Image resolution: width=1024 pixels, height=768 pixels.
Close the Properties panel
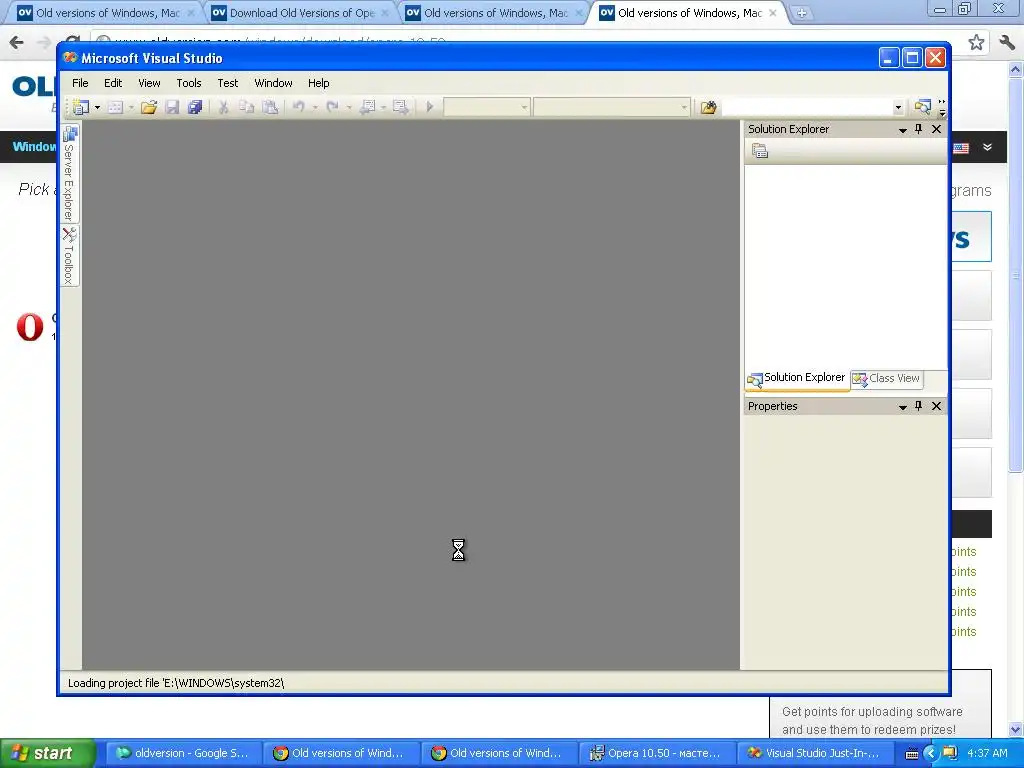coord(936,406)
